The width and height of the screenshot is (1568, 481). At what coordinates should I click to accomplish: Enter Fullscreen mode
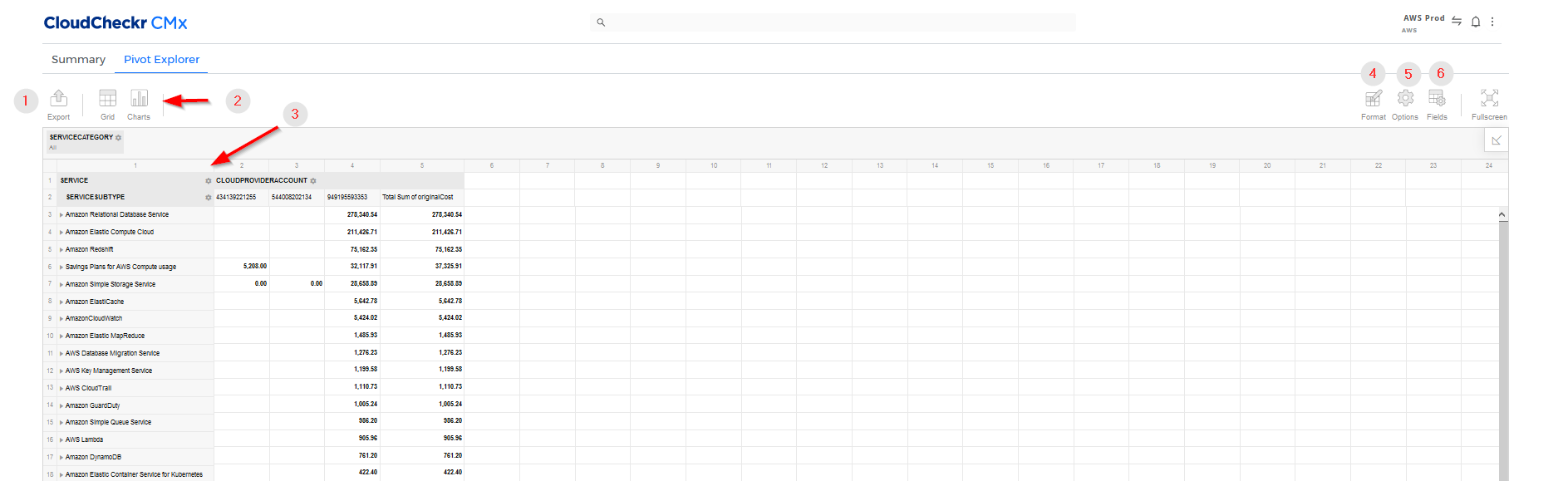[1489, 98]
